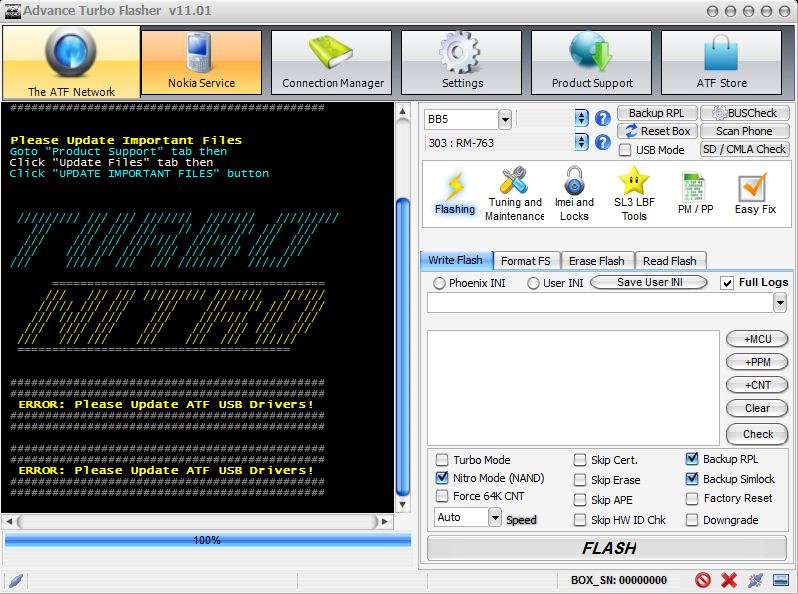Click log horizontal scrollbar right arrow
798x594 pixels.
[384, 522]
